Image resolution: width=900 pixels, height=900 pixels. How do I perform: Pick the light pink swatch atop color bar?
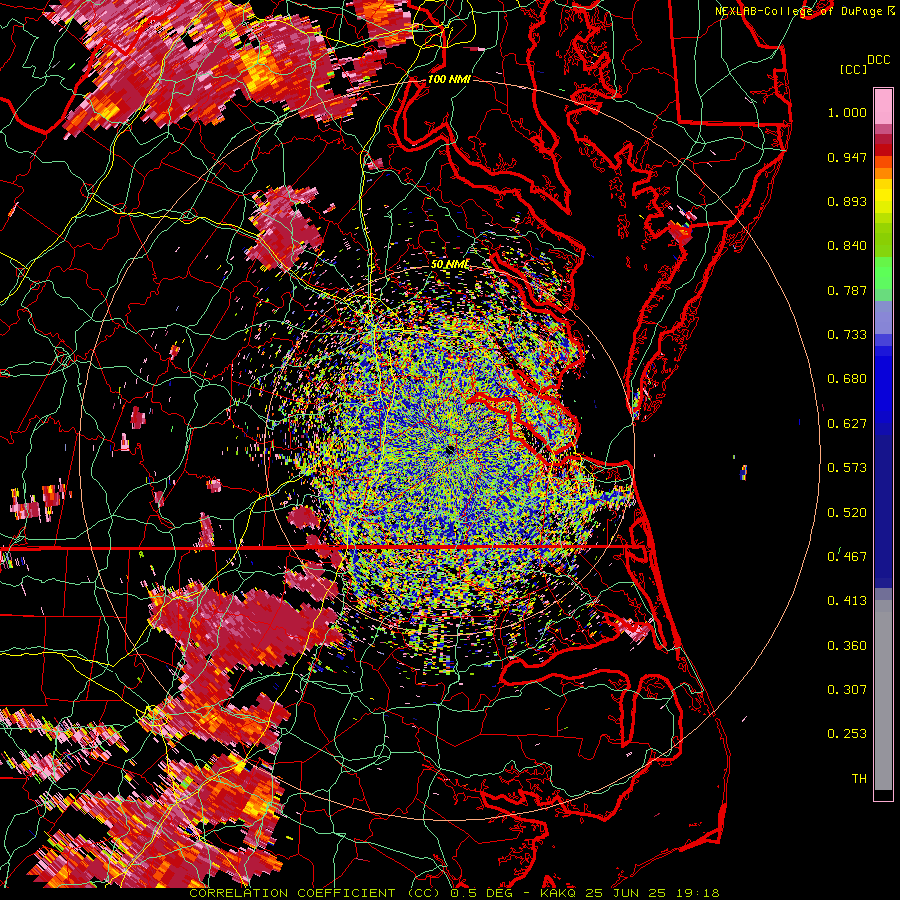tap(883, 106)
